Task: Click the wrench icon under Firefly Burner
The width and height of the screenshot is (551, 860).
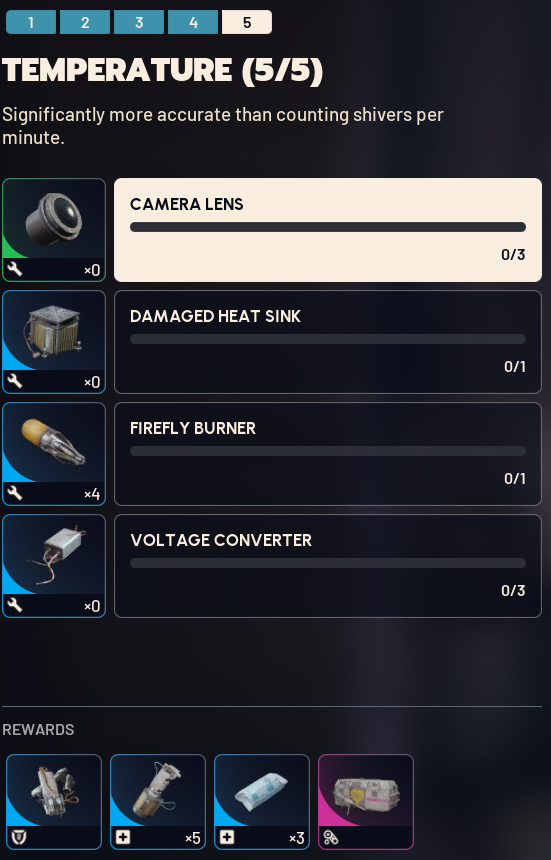Action: tap(15, 493)
